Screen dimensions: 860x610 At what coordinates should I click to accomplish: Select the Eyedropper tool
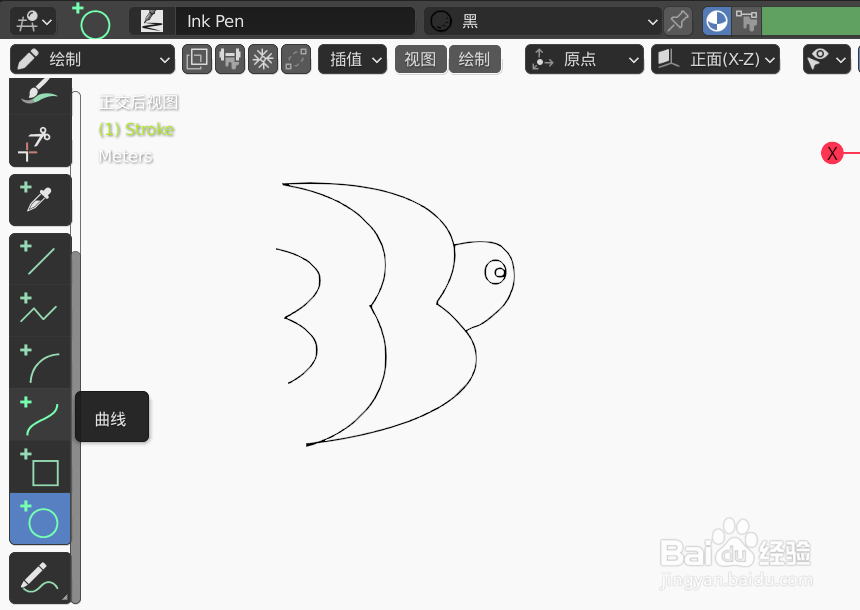click(x=40, y=200)
